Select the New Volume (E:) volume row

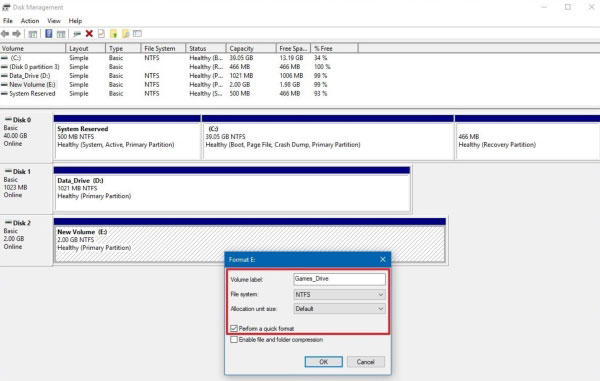pos(179,85)
